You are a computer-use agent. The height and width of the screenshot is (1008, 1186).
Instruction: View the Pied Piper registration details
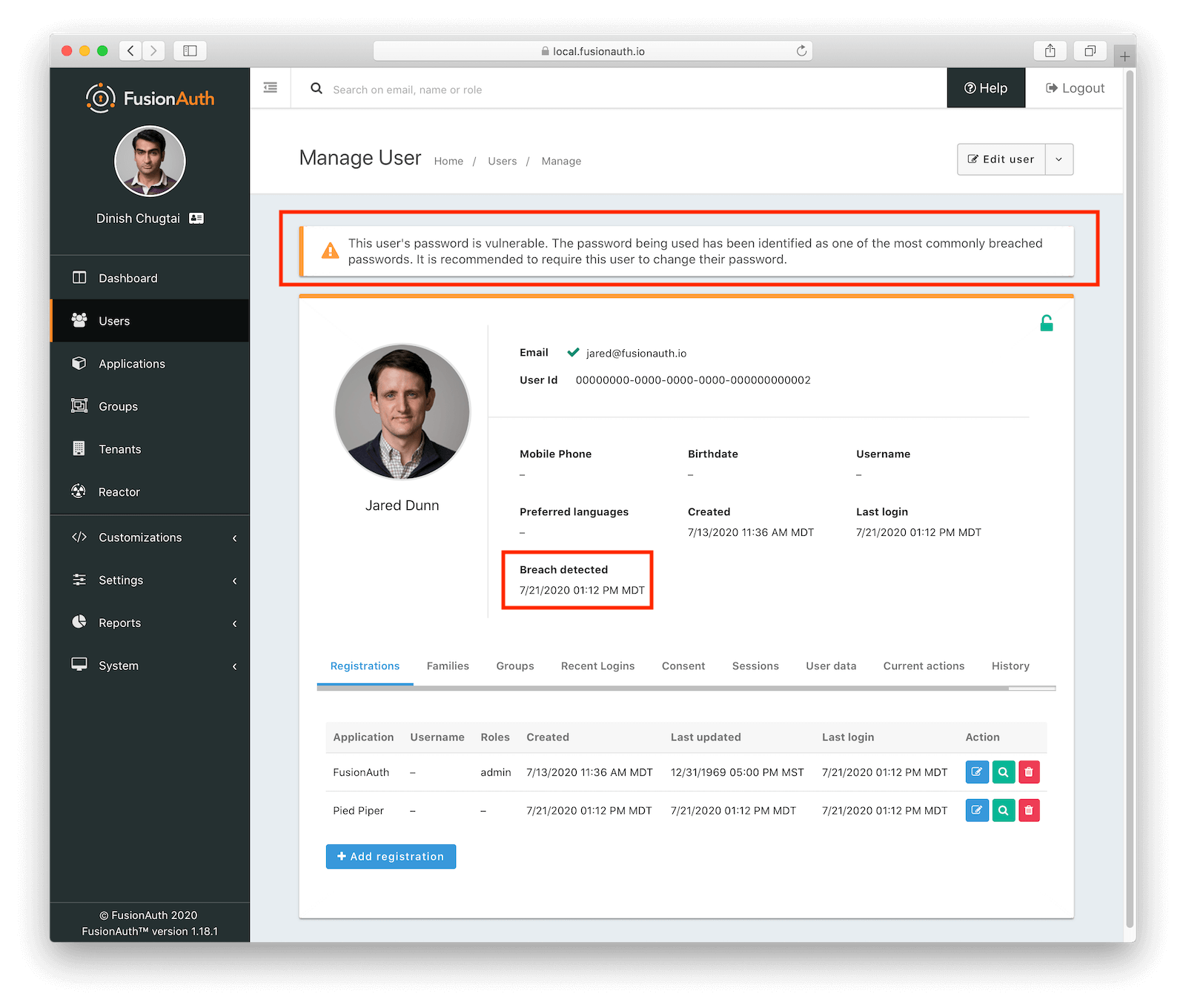coord(1003,810)
